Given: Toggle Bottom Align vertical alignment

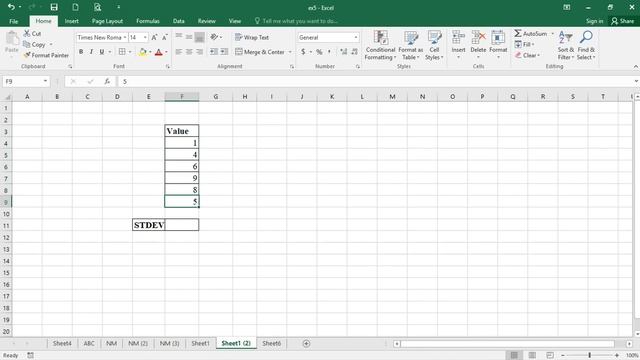Looking at the screenshot, I should point(199,37).
